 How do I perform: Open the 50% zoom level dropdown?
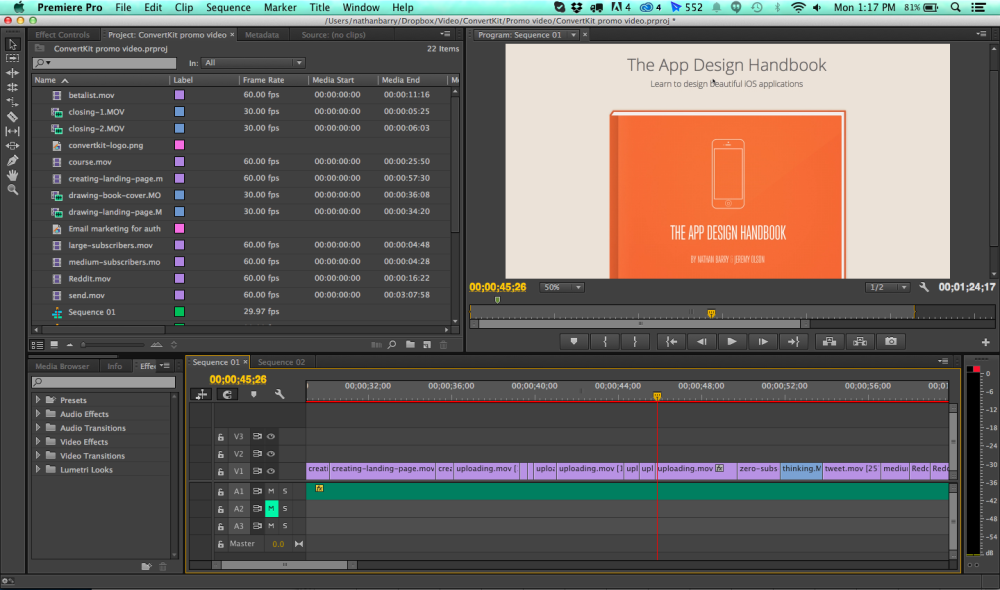coord(562,287)
